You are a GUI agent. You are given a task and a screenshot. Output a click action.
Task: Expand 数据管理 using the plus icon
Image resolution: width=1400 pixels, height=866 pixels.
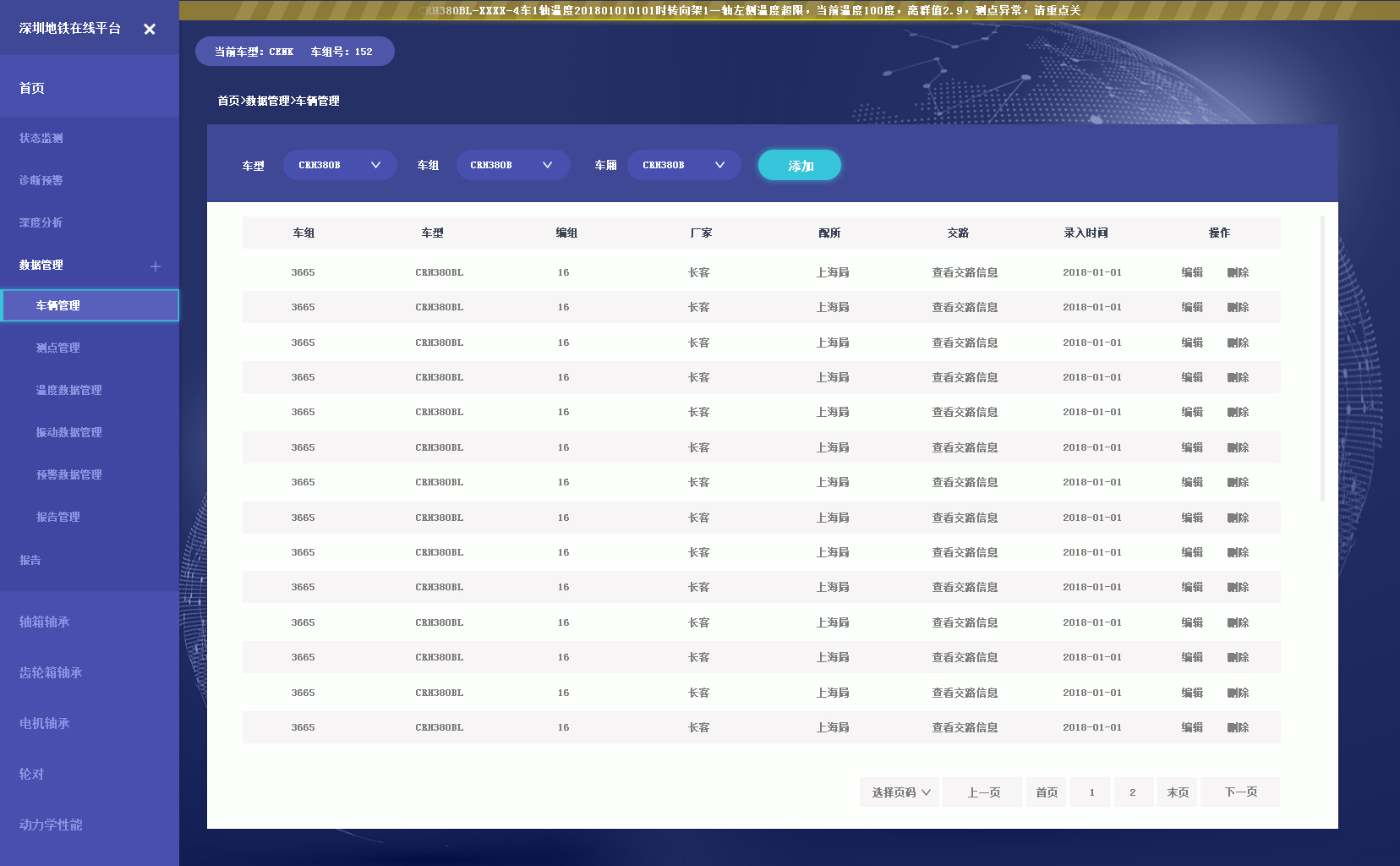click(x=156, y=266)
